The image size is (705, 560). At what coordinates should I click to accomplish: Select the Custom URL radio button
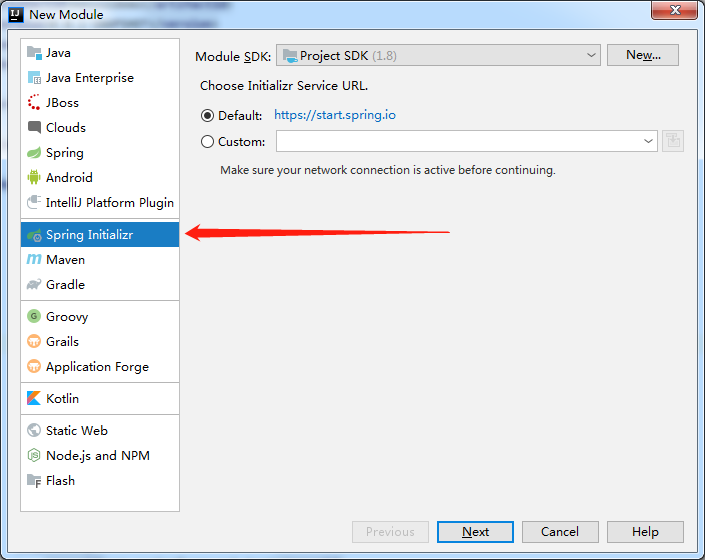207,142
